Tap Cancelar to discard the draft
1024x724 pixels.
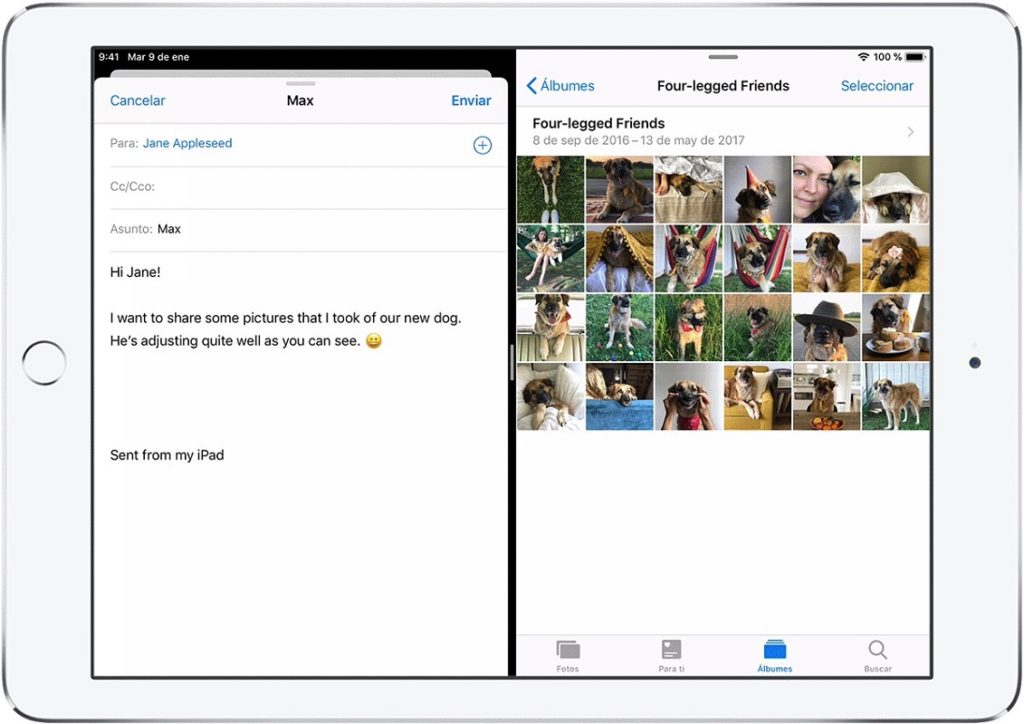pos(137,100)
